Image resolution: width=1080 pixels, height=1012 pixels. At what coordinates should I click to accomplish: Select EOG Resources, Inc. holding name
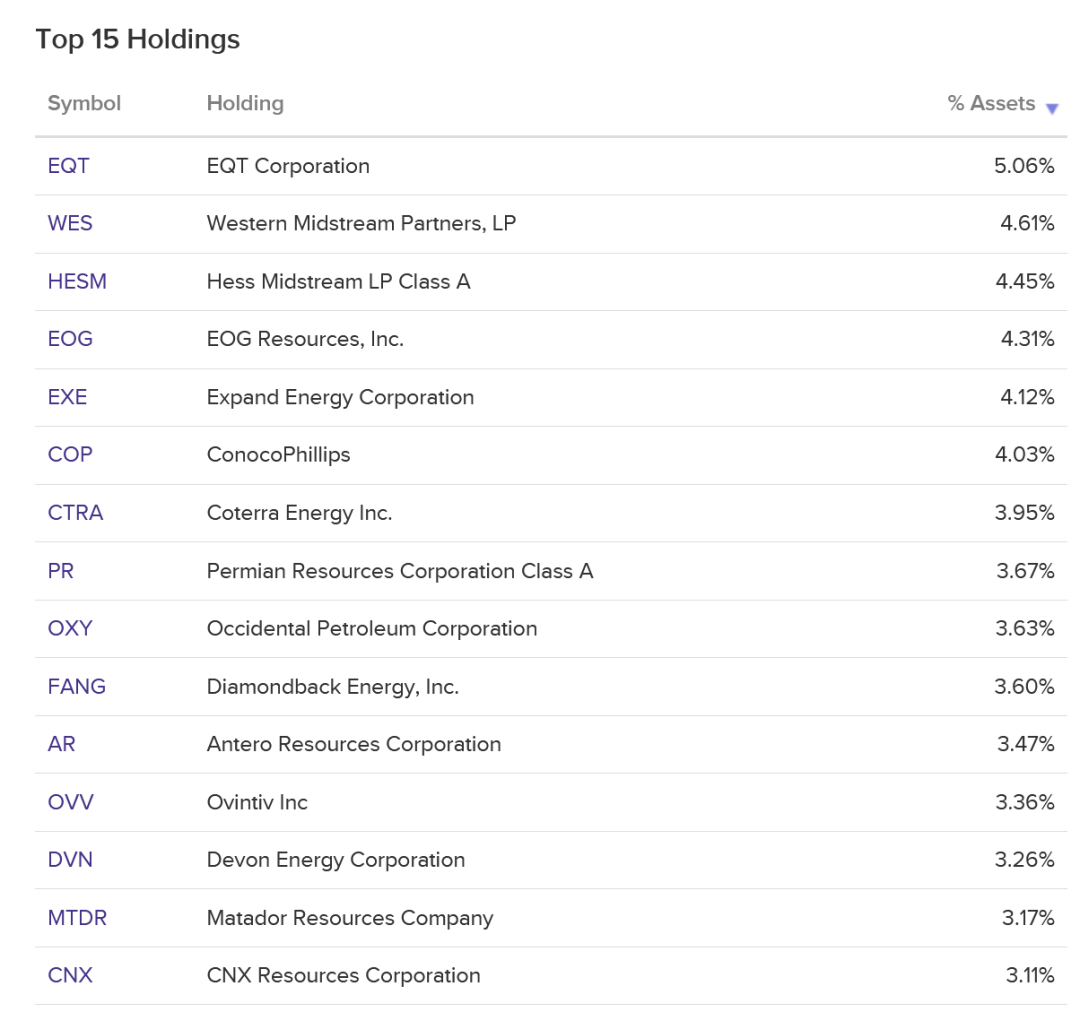[x=305, y=339]
